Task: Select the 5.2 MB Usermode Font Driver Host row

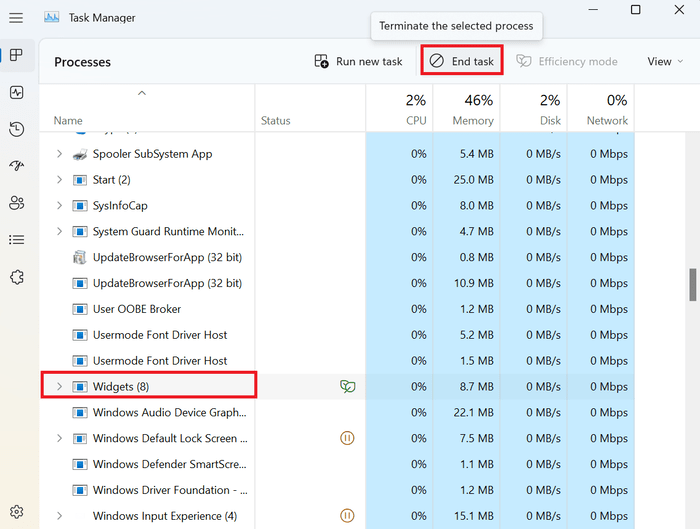Action: click(x=337, y=335)
